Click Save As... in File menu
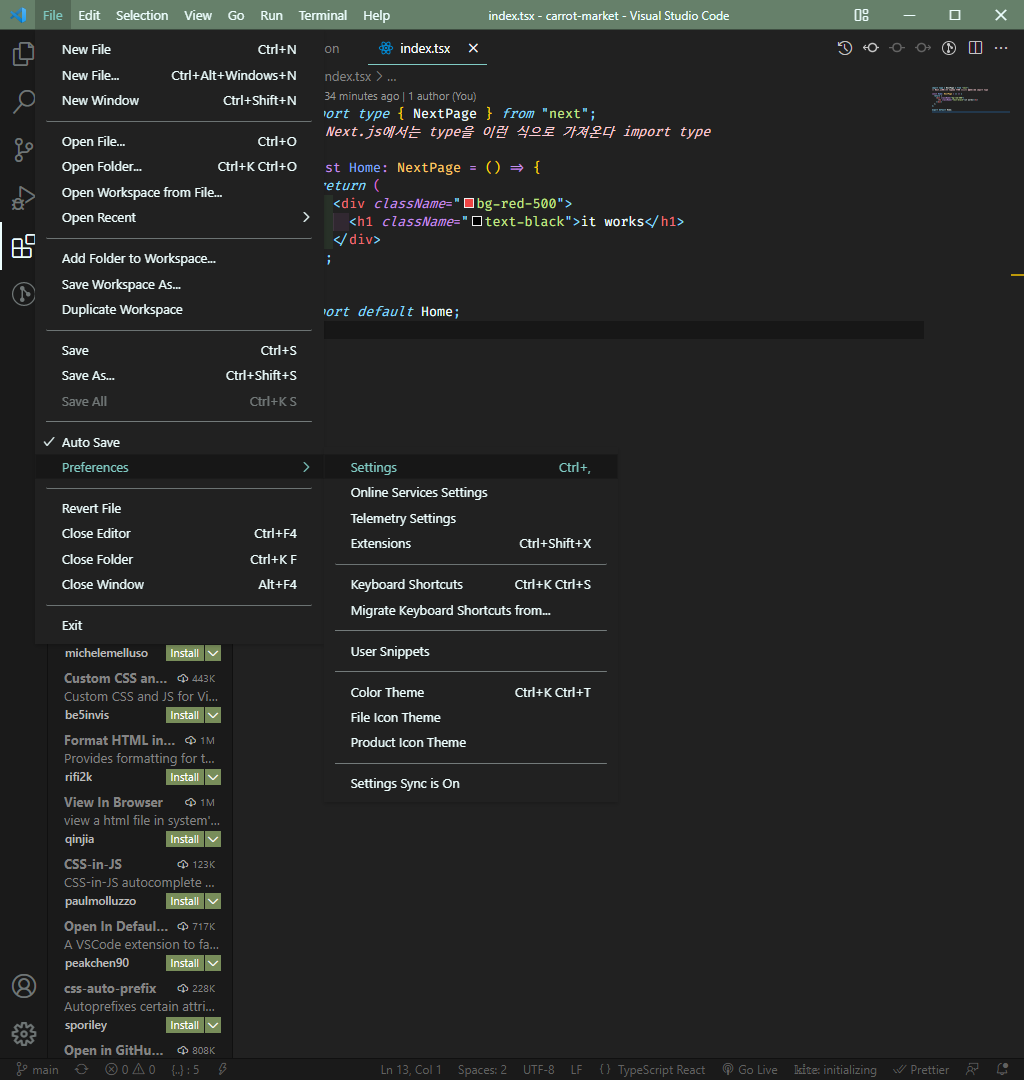This screenshot has height=1080, width=1024. tap(179, 375)
